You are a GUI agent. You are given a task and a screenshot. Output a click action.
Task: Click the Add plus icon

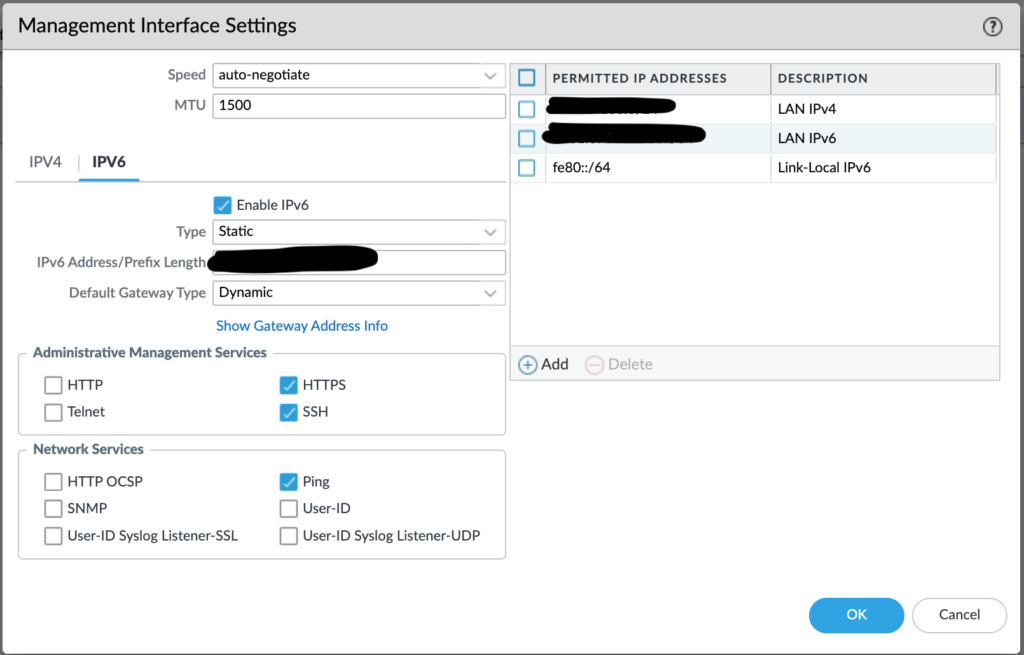tap(527, 365)
